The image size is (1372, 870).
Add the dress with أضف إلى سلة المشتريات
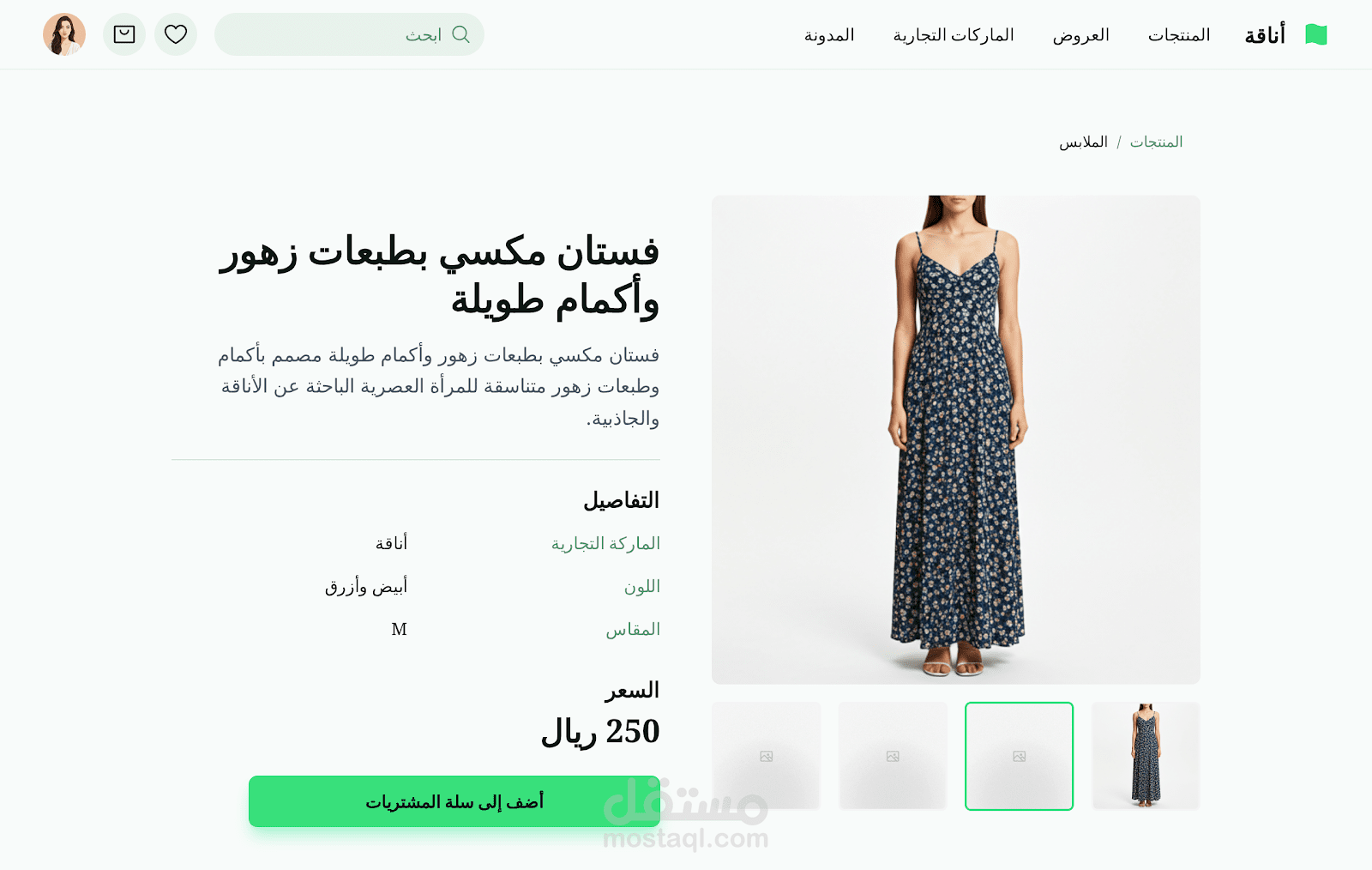click(454, 801)
